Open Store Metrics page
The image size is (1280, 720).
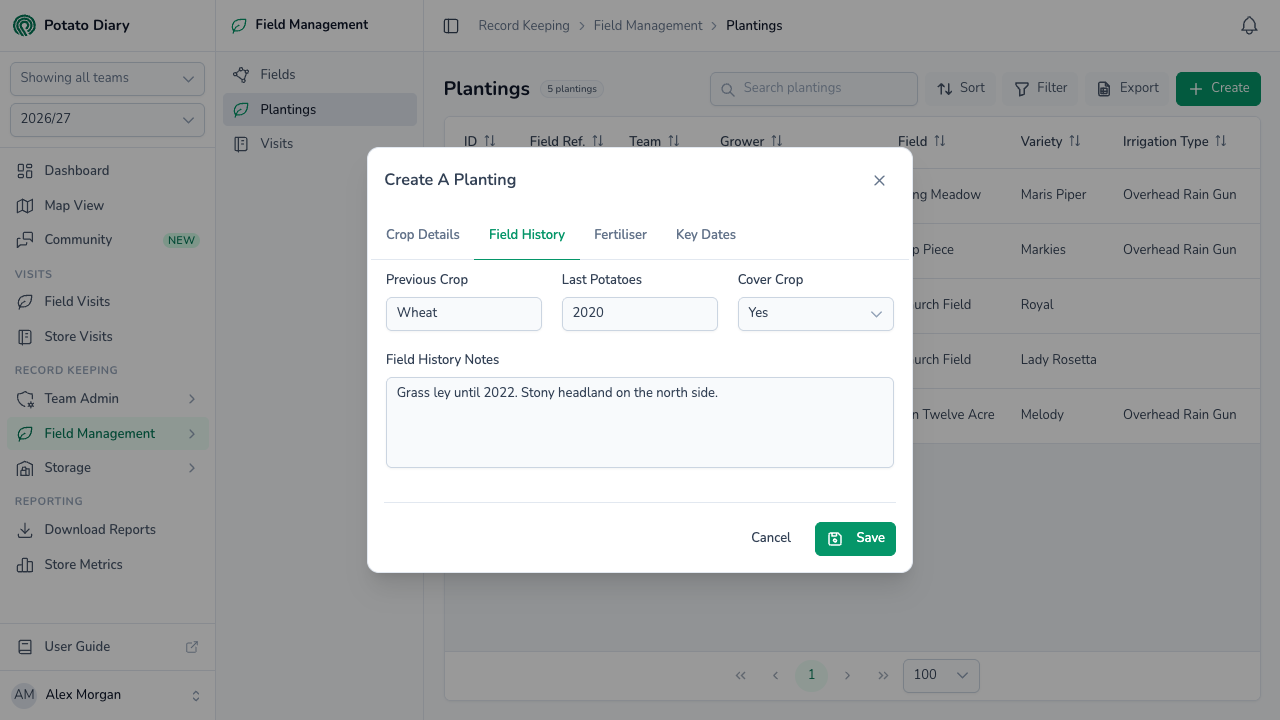[107, 565]
